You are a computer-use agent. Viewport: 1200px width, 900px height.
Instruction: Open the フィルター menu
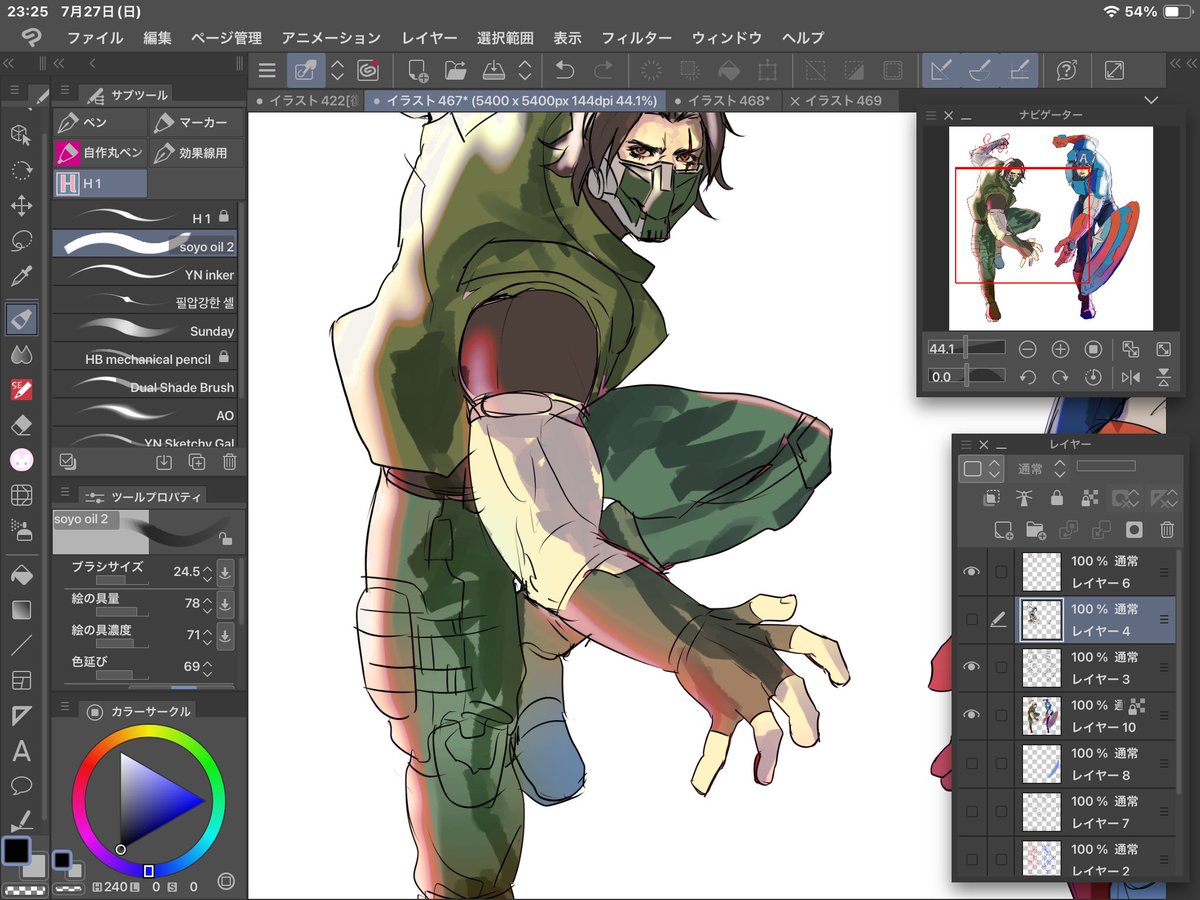tap(636, 37)
